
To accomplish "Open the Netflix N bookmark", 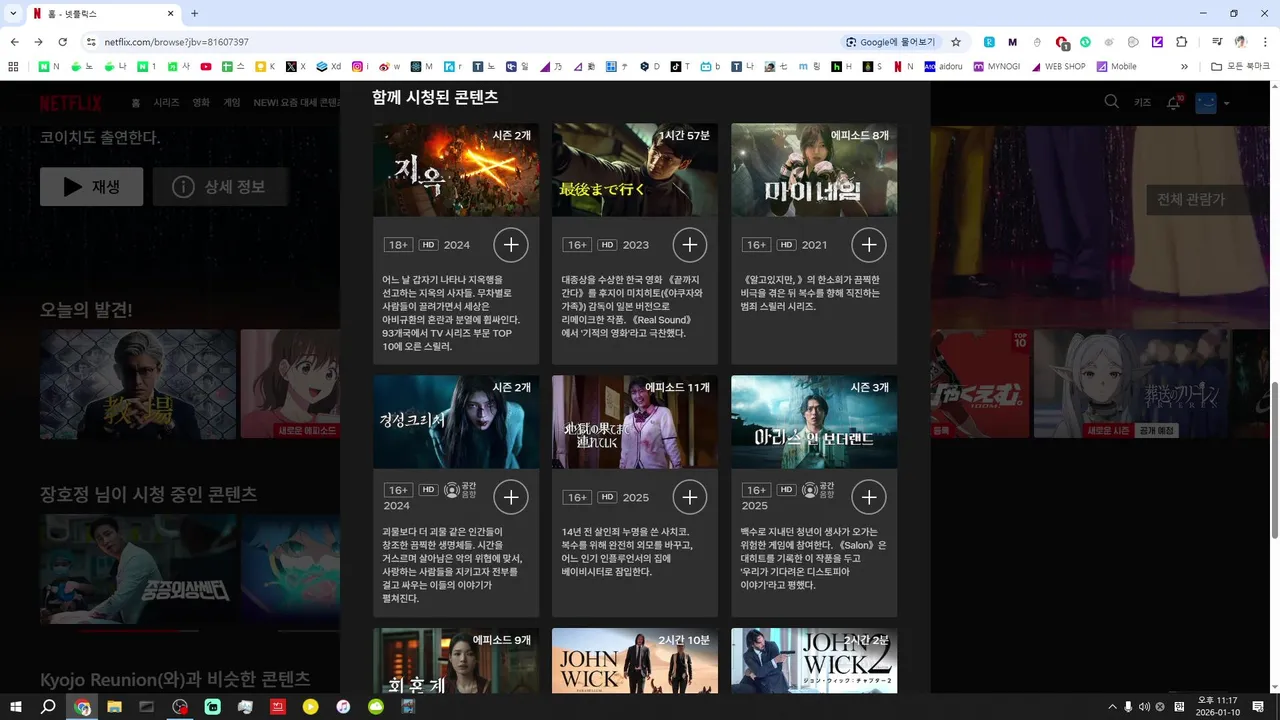I will [x=903, y=67].
